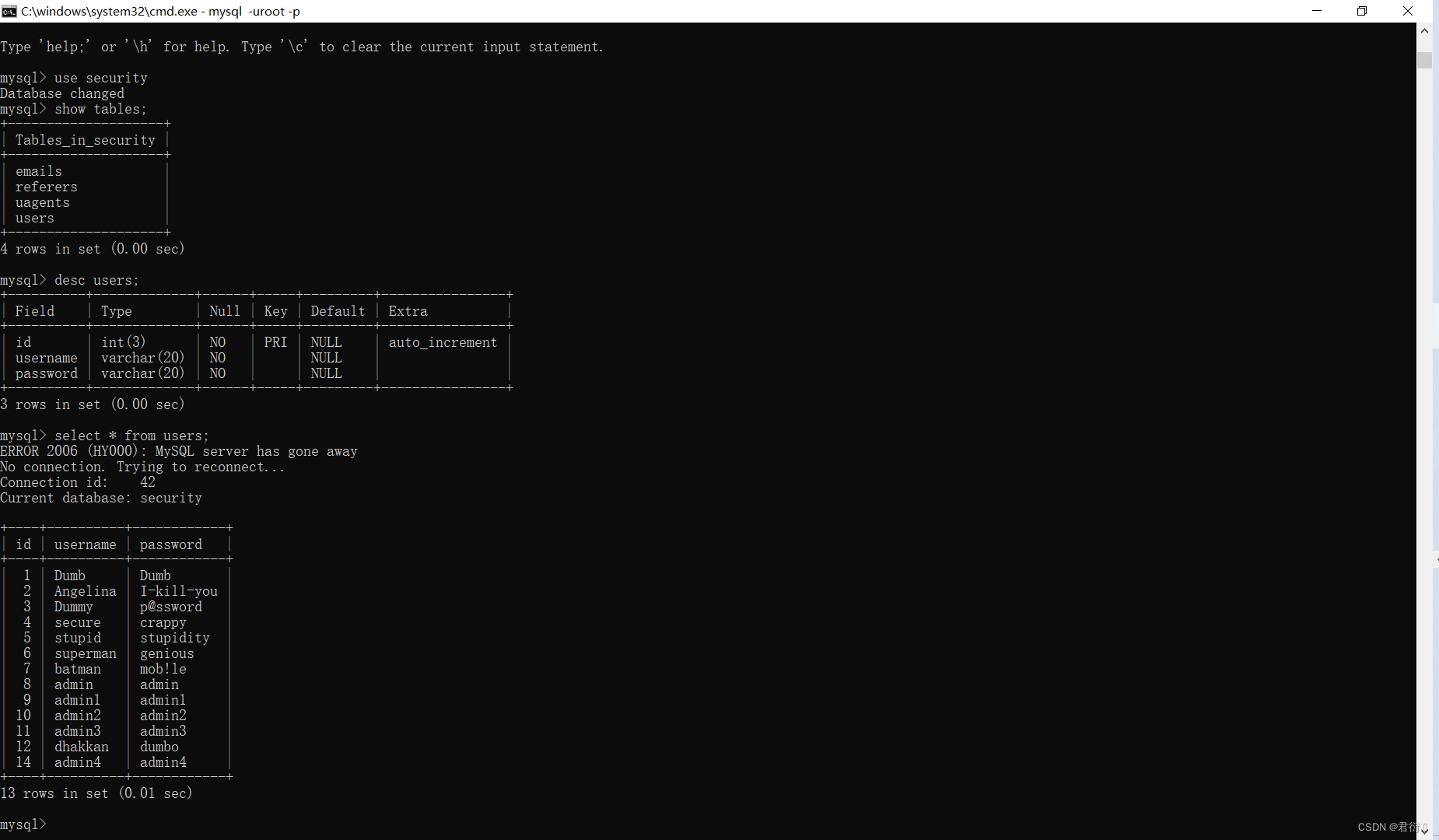Click the last mysql> prompt line
The width and height of the screenshot is (1439, 840).
click(23, 824)
